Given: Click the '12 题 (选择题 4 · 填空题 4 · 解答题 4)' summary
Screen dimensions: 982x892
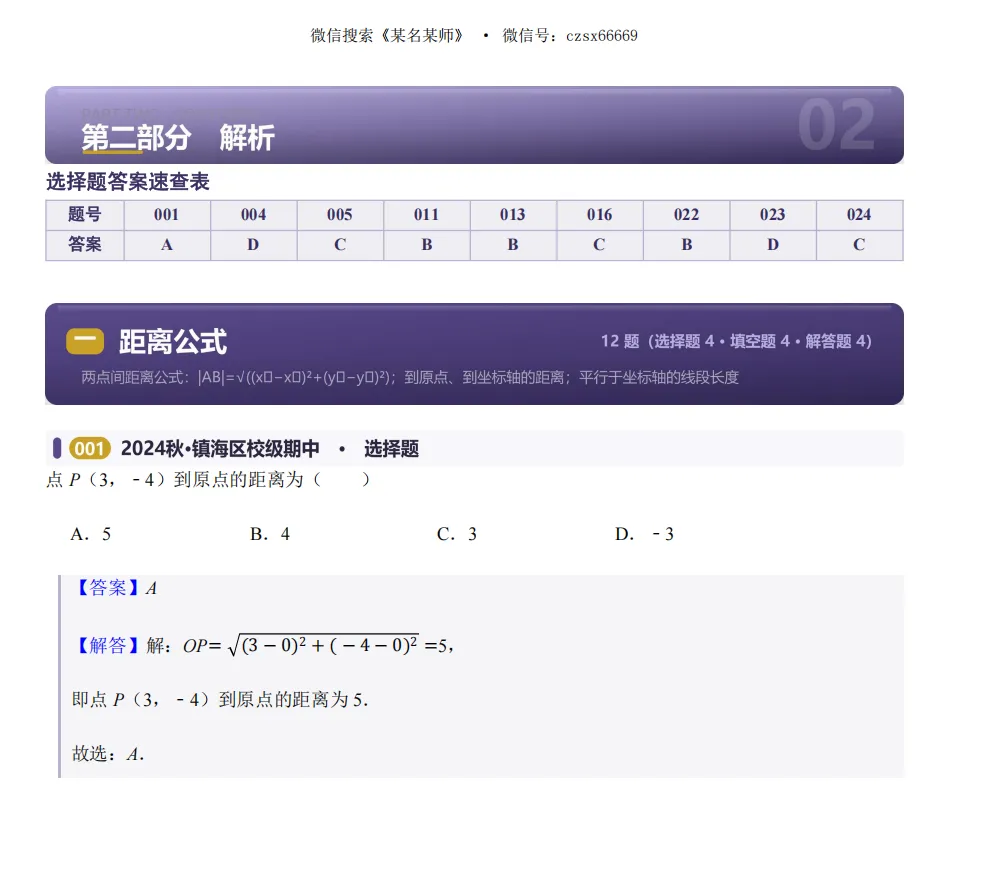Looking at the screenshot, I should pos(736,341).
